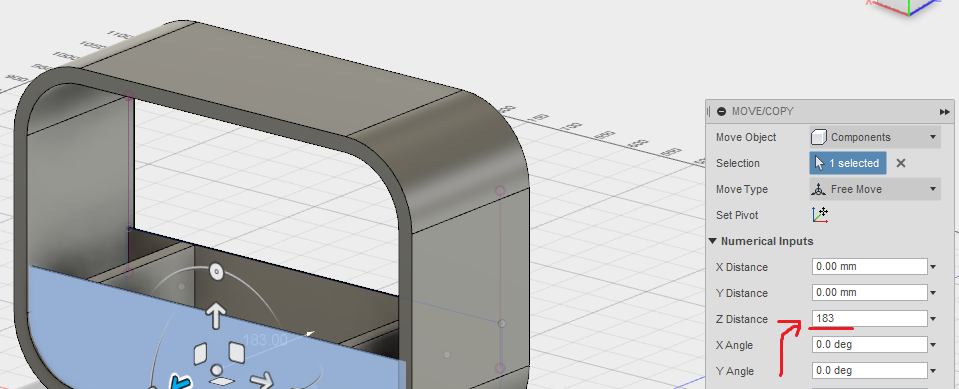The image size is (959, 389).
Task: Click the X Angle input field
Action: pos(870,344)
